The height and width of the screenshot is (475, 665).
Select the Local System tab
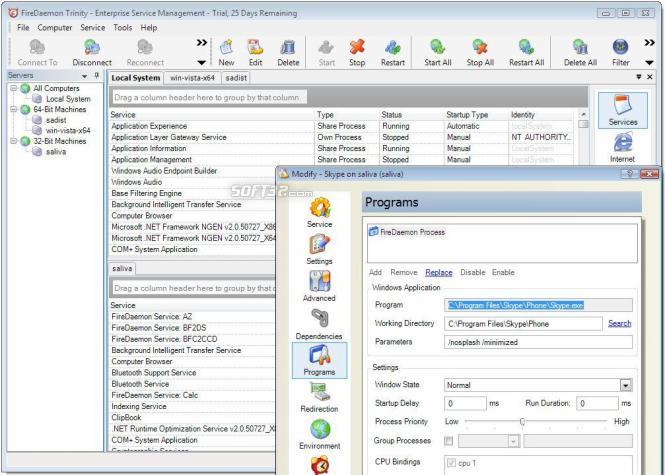[x=136, y=78]
